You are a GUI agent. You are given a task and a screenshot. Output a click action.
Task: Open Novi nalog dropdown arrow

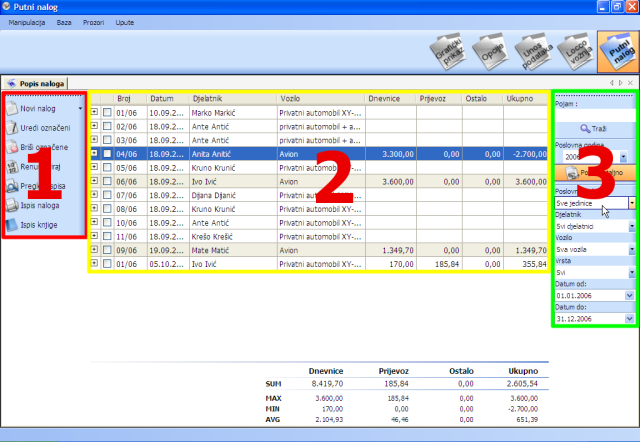pos(80,109)
